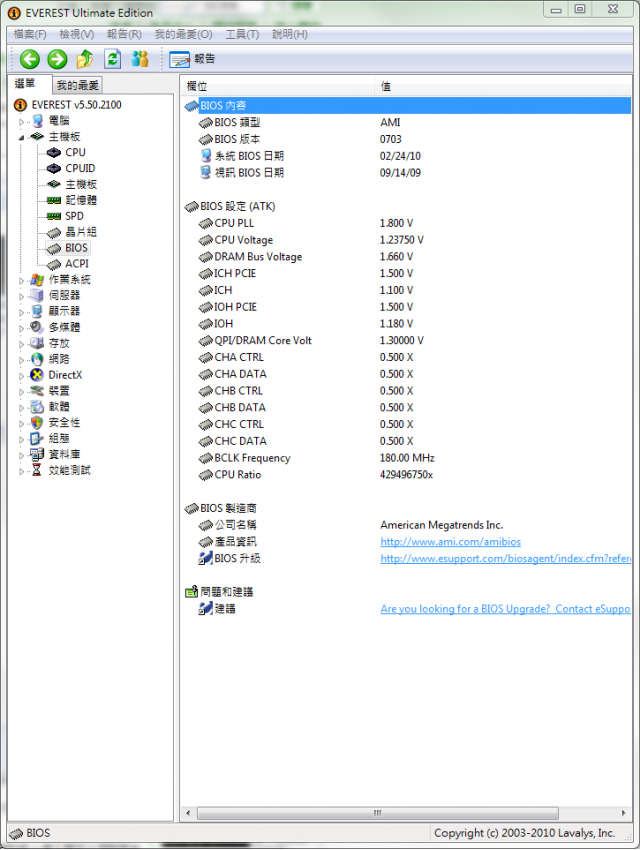
Task: Click the 組態 category icon
Action: point(37,438)
